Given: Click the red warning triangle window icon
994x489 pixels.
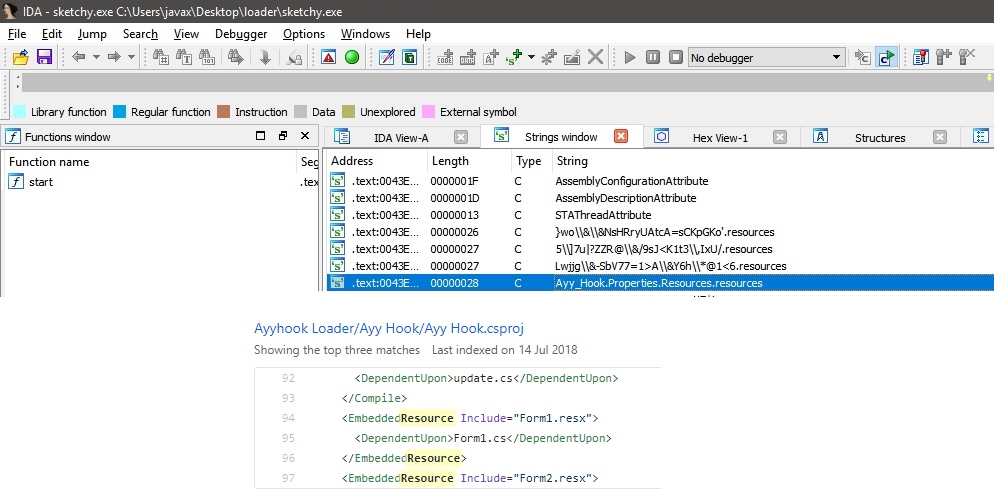Looking at the screenshot, I should (328, 58).
